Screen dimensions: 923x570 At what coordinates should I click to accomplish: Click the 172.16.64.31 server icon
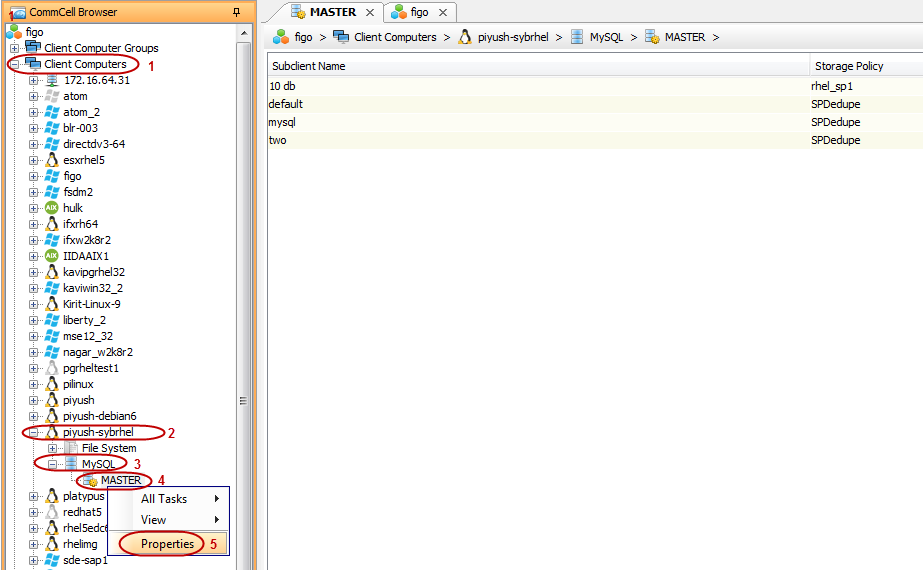pyautogui.click(x=52, y=80)
